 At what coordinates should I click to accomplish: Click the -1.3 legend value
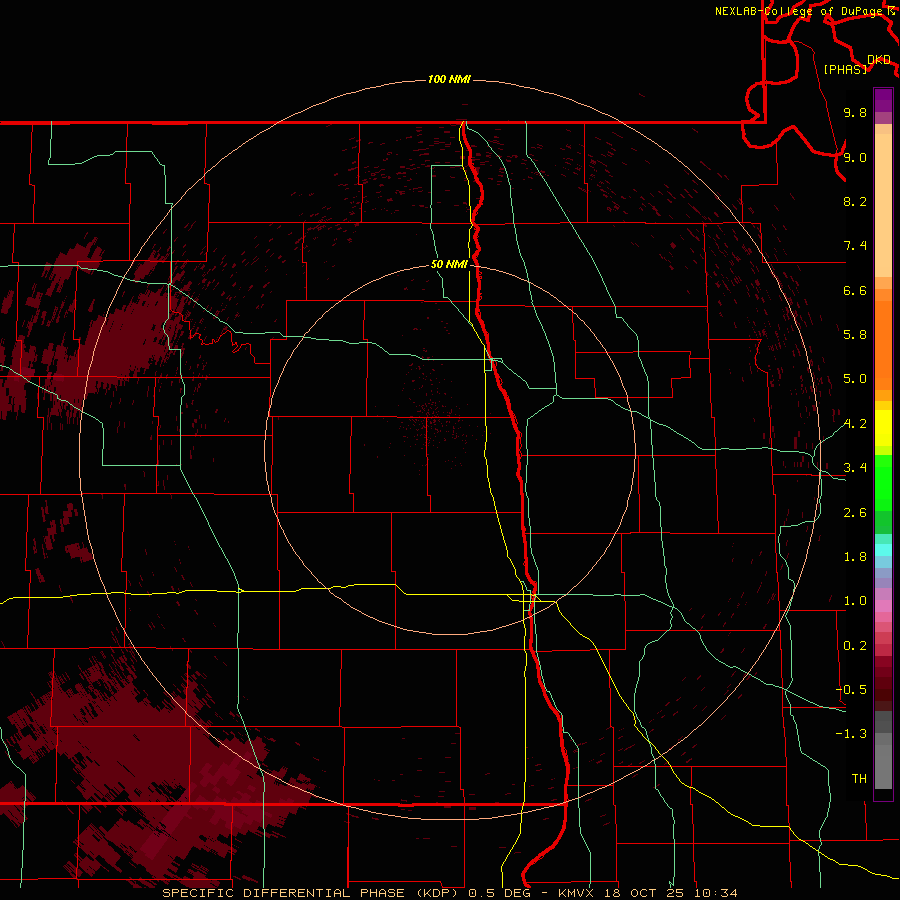click(851, 734)
